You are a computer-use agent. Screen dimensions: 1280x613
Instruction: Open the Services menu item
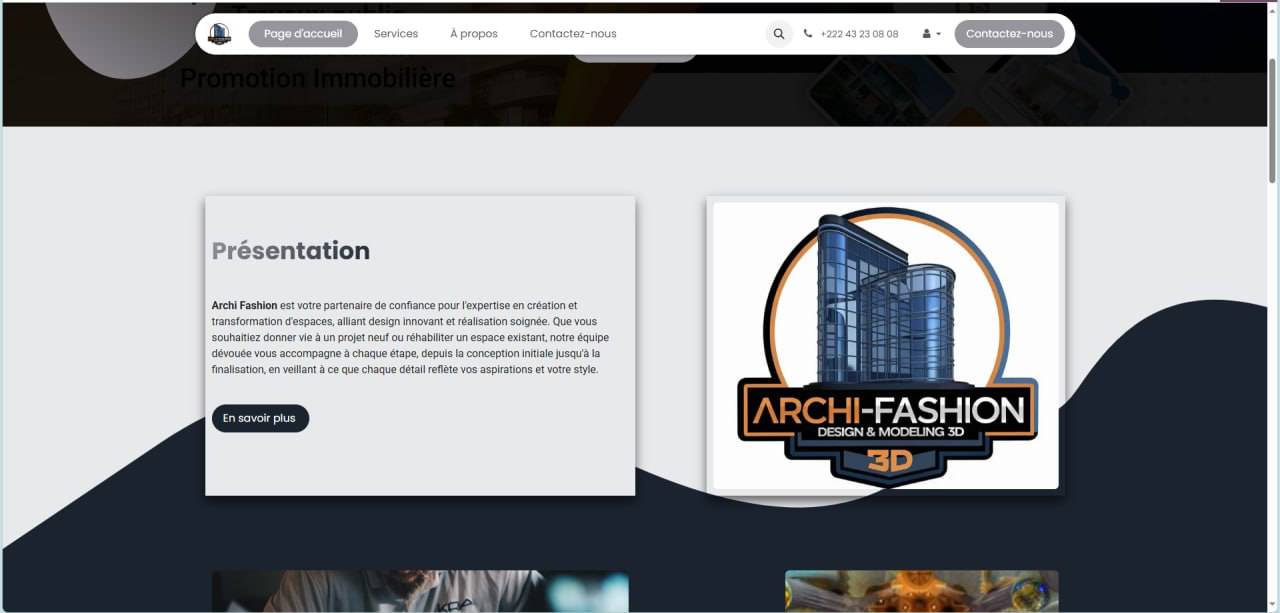(396, 34)
